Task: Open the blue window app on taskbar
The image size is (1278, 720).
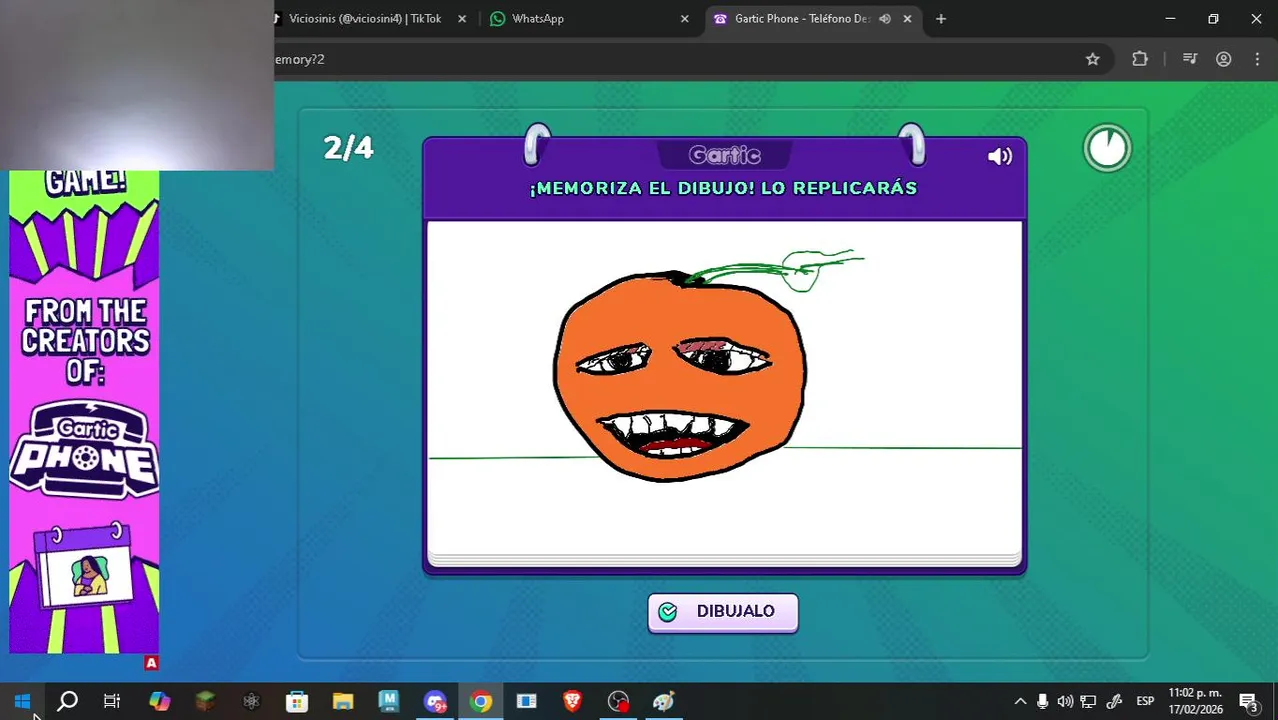Action: tap(527, 701)
